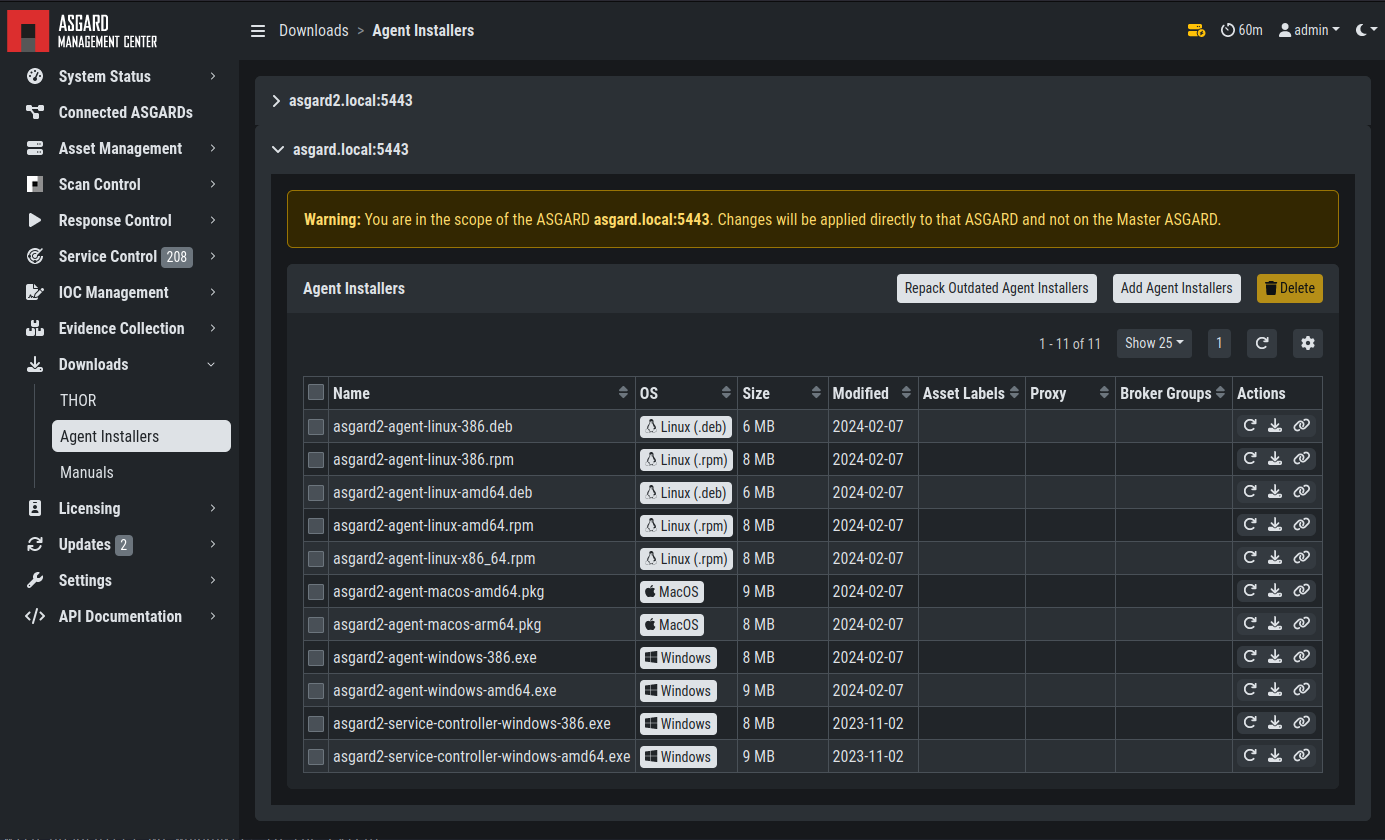Check asgard2-agent-linux-386.deb row checkbox
Screen dimensions: 1385x840
[316, 427]
